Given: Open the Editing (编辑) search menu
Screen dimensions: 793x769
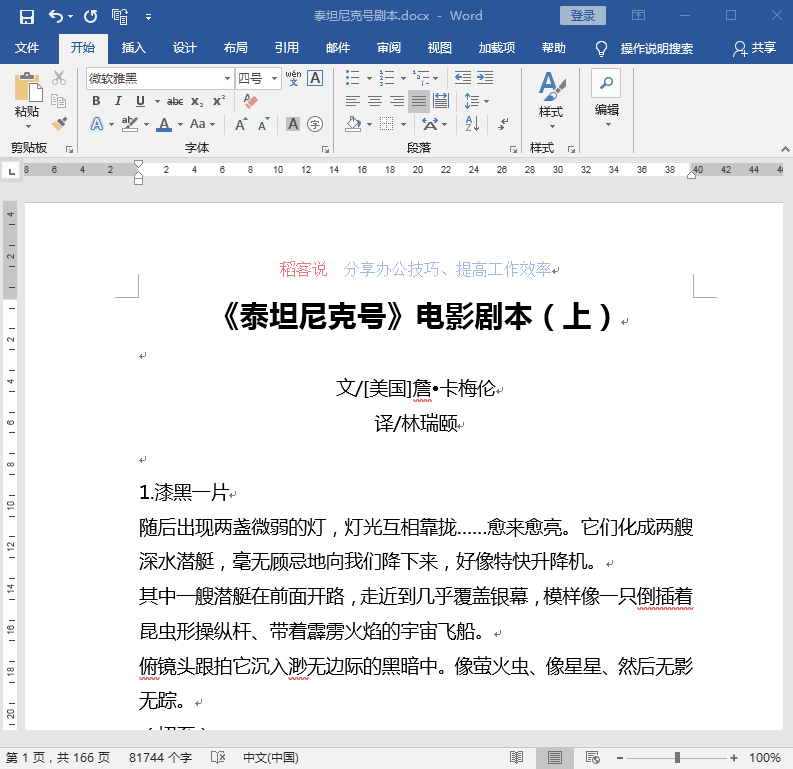Looking at the screenshot, I should click(606, 98).
